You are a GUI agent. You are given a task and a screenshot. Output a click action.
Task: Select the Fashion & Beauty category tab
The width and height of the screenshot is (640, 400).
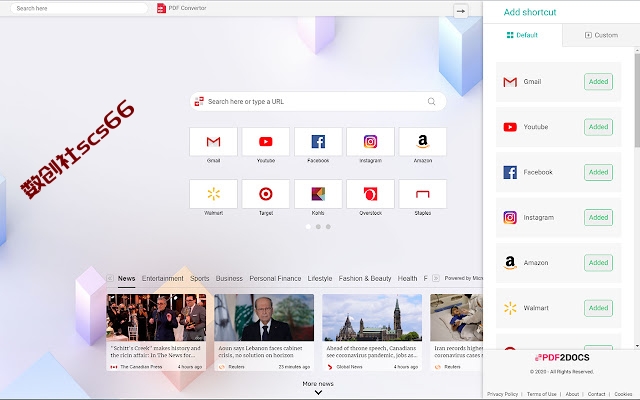(x=365, y=278)
